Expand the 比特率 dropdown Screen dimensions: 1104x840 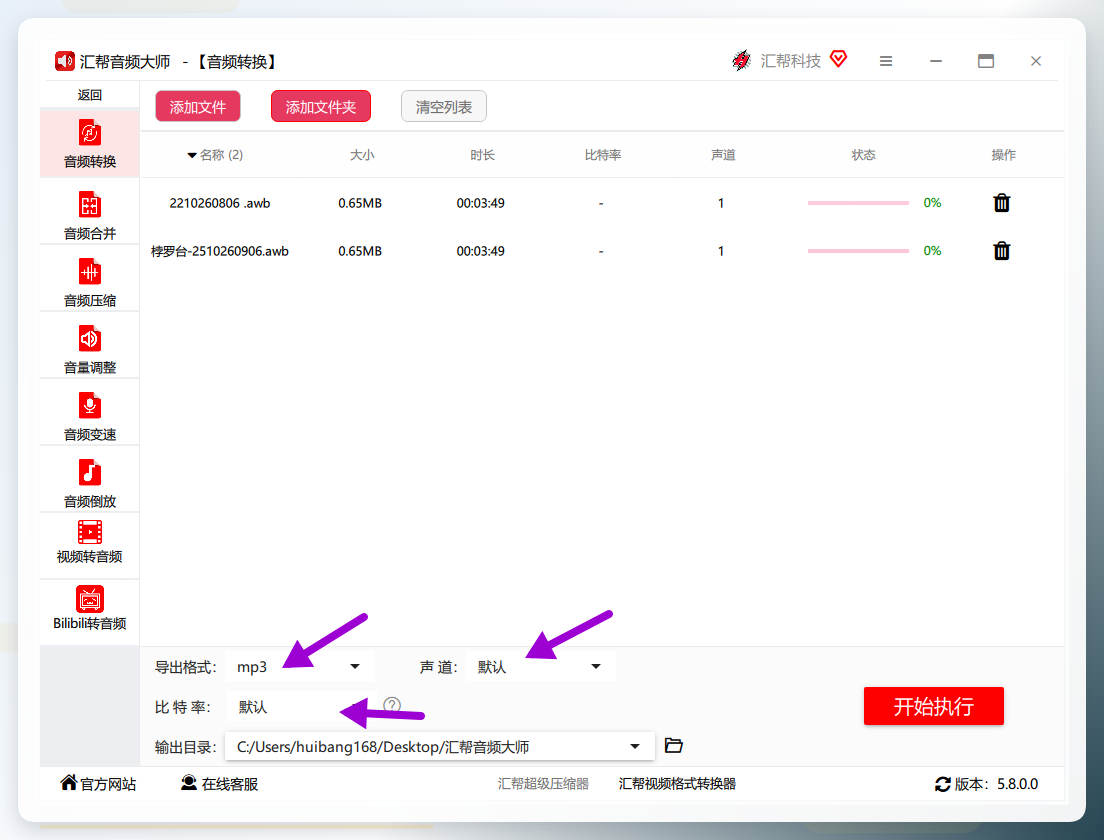[x=300, y=707]
